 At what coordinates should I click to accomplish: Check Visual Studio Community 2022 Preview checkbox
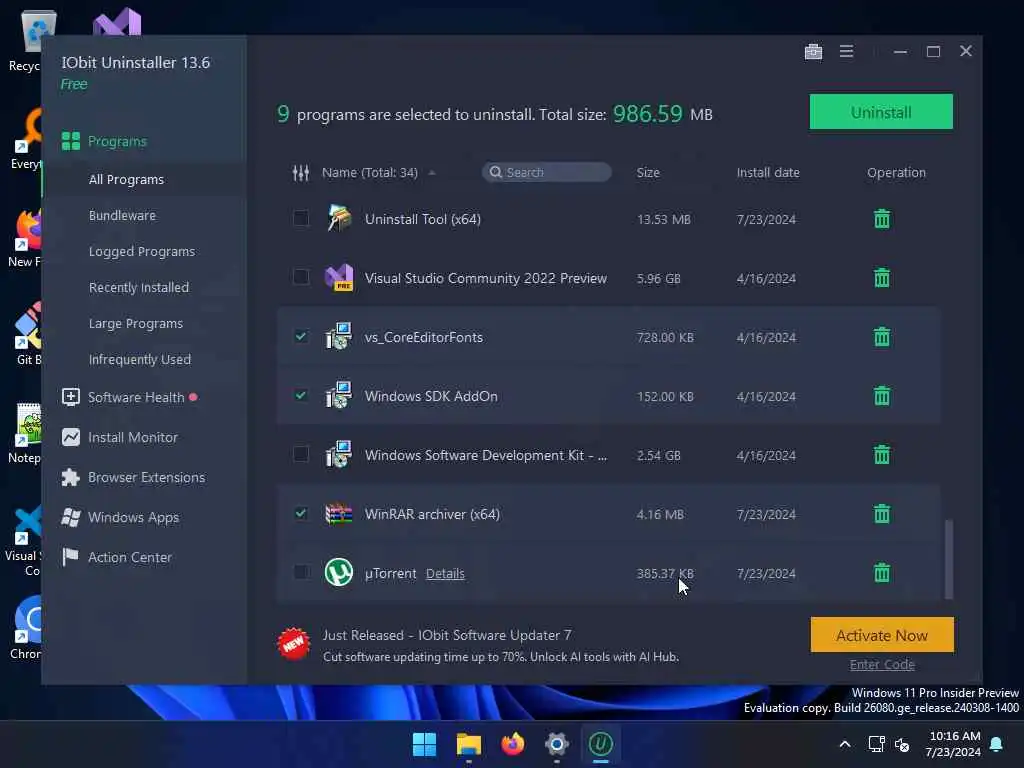tap(301, 277)
